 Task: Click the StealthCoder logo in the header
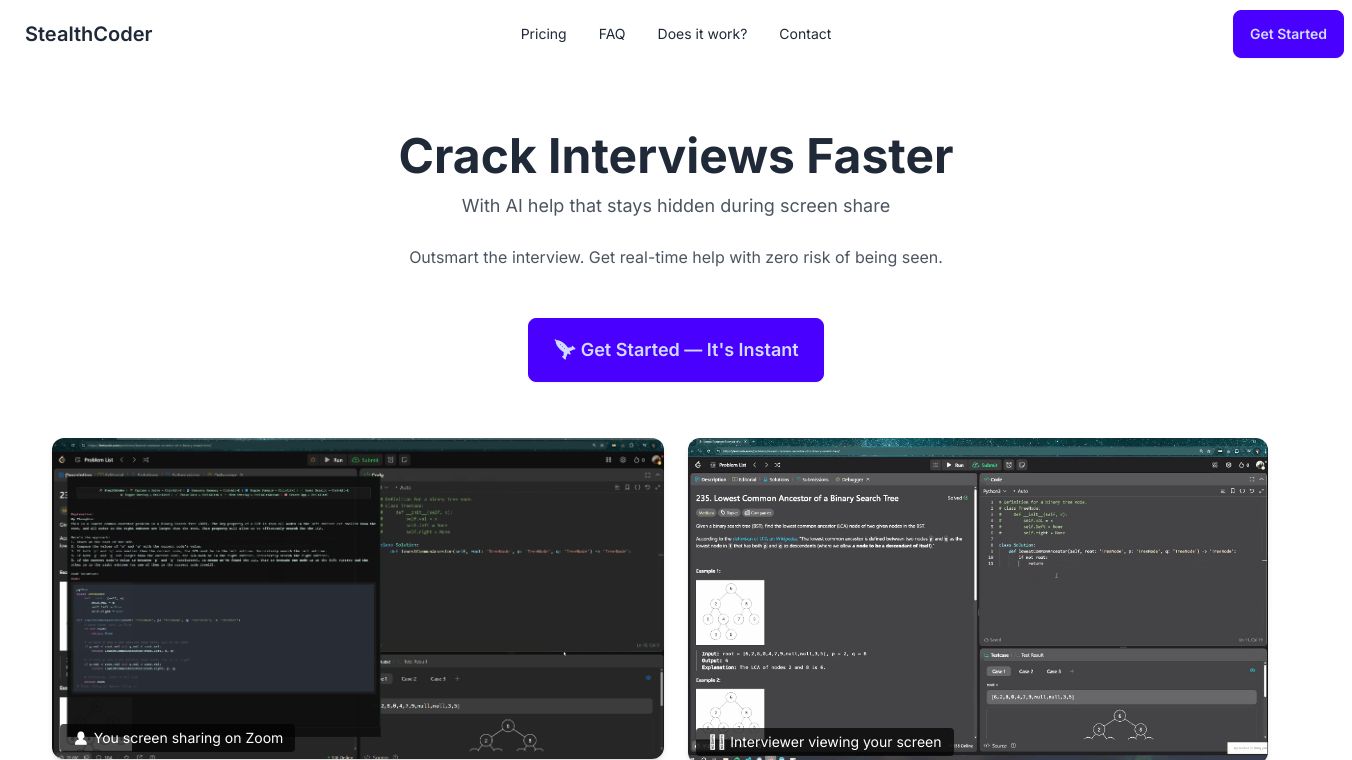89,34
